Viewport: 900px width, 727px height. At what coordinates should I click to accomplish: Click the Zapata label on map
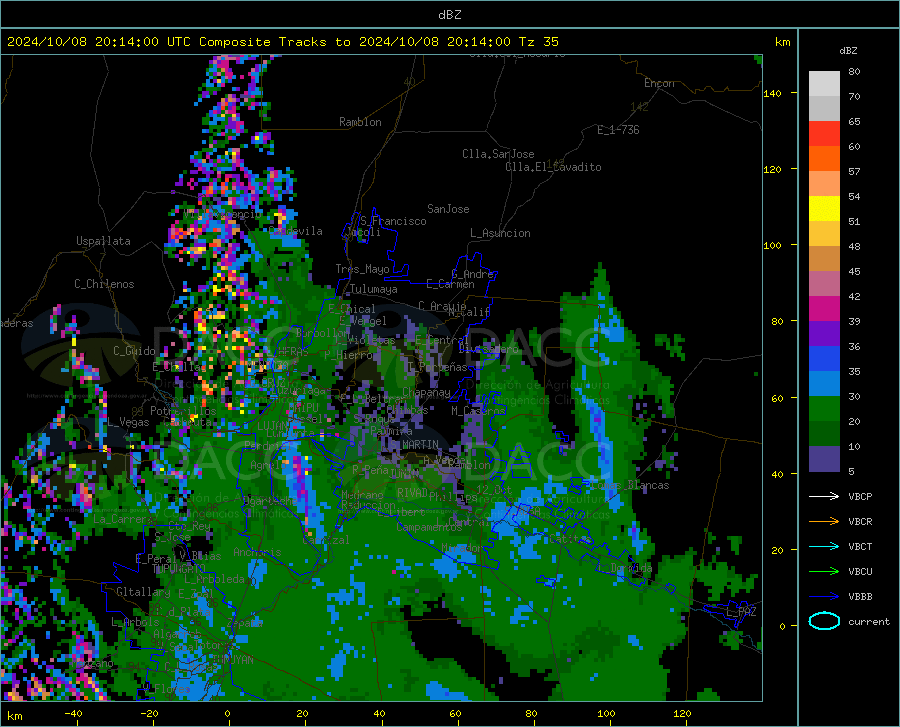tap(245, 623)
